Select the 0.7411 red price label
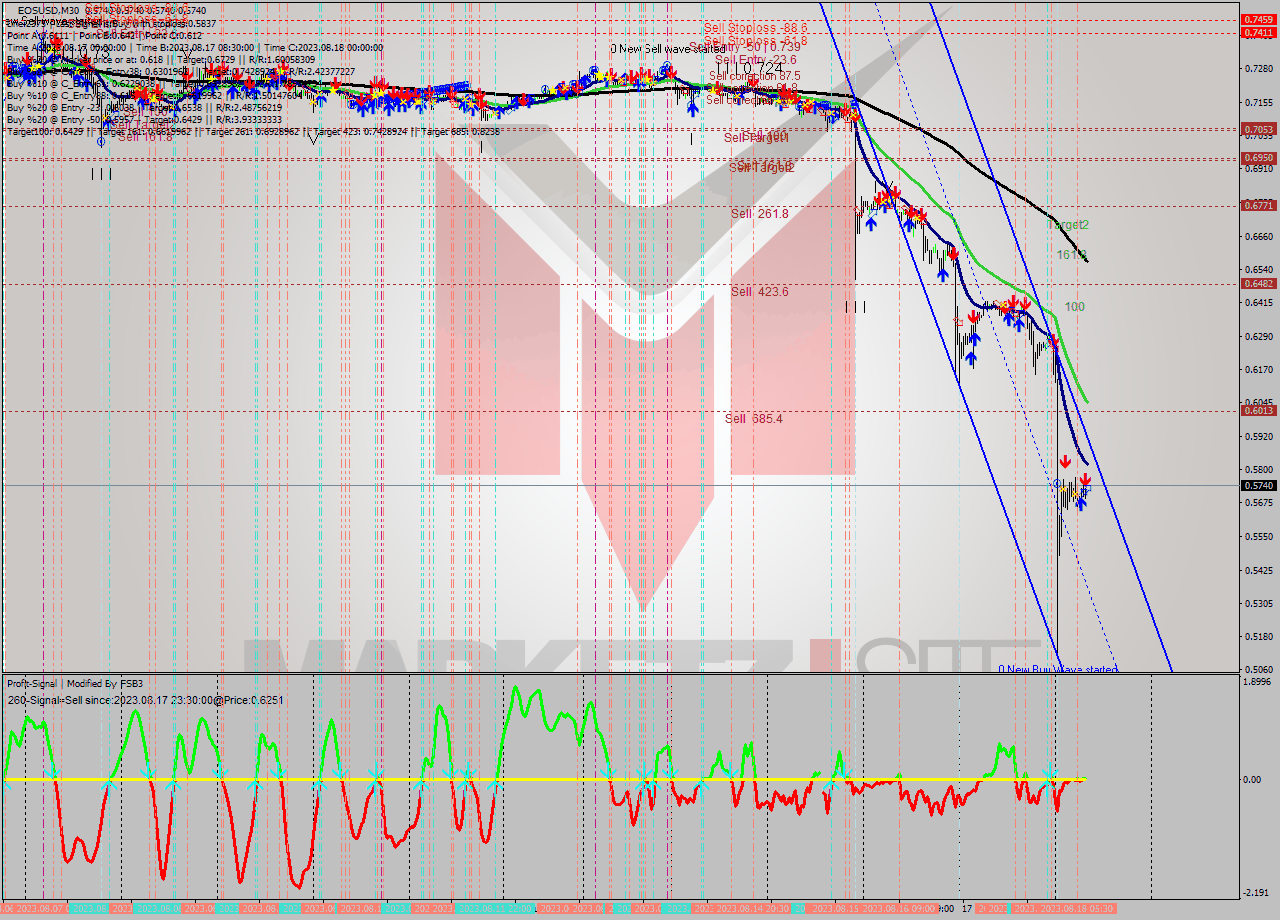The width and height of the screenshot is (1280, 920). 1257,32
